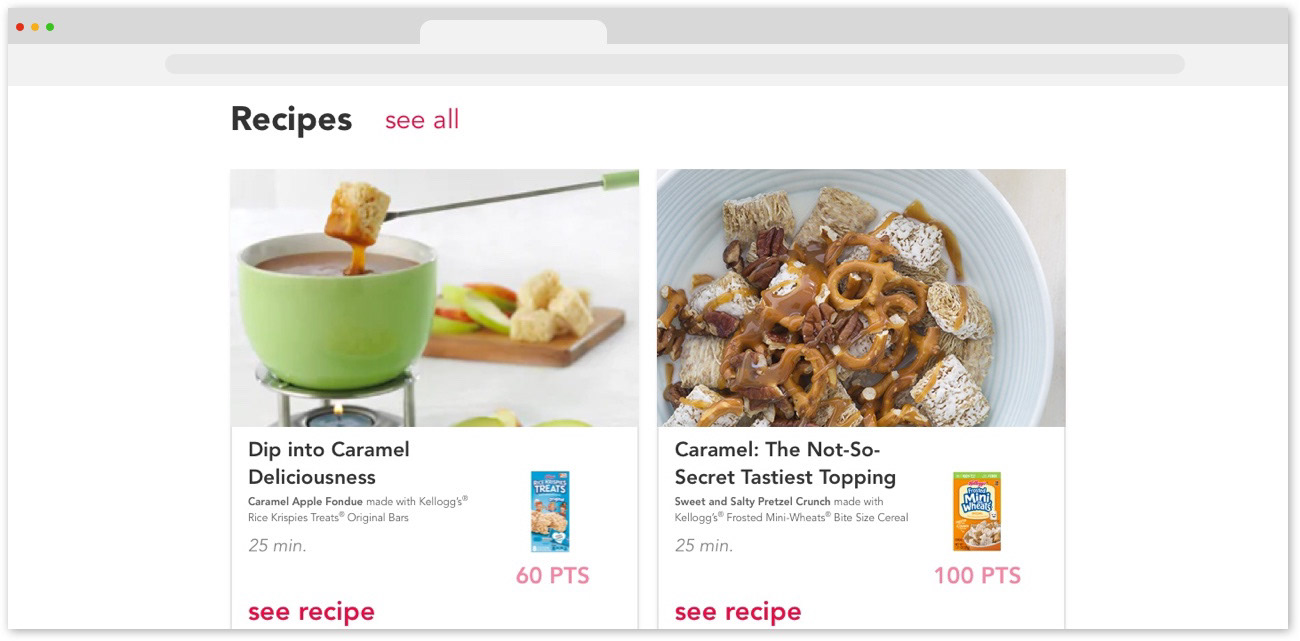Click the Caramel Not-So-Secret Tastiest Topping title

(785, 463)
